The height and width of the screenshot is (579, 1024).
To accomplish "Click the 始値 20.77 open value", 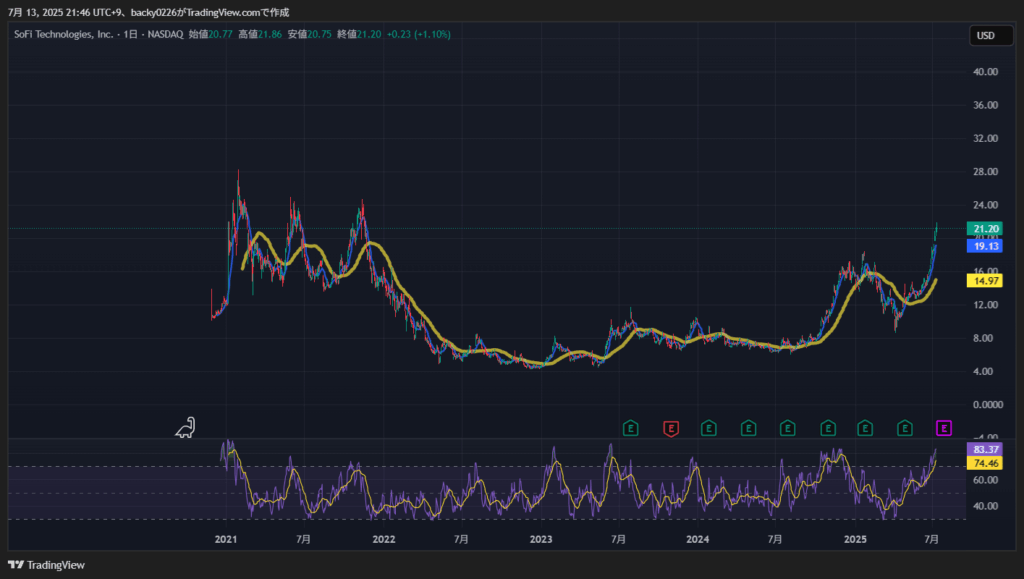I will (x=210, y=34).
